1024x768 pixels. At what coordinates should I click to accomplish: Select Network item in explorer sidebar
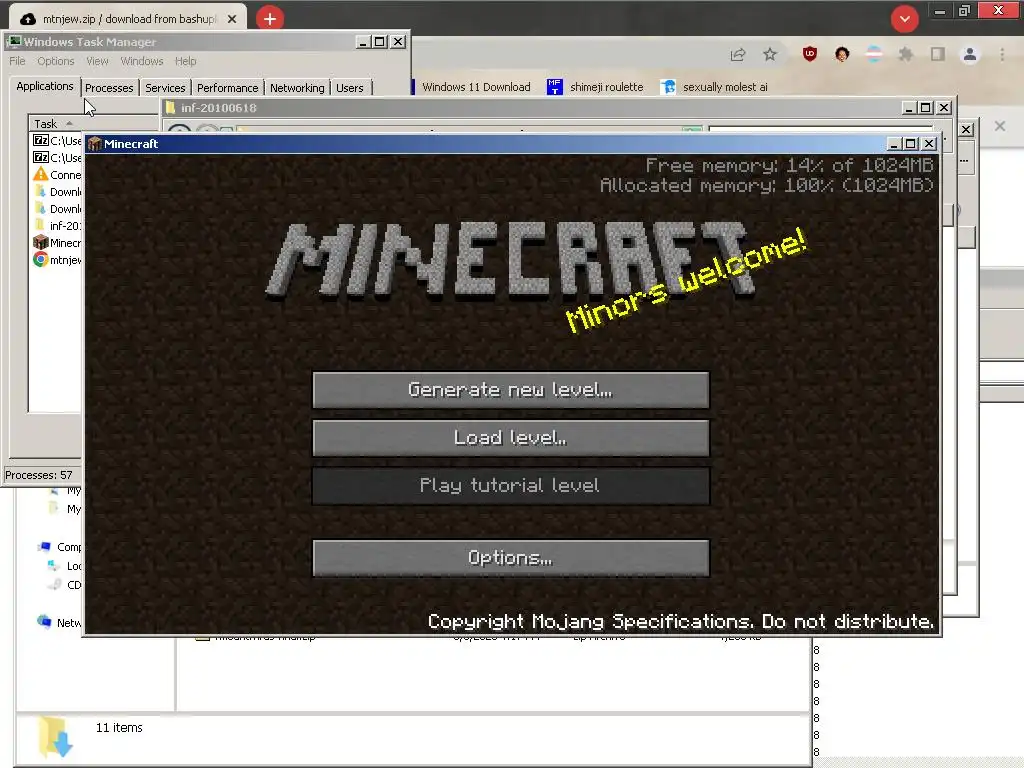59,622
